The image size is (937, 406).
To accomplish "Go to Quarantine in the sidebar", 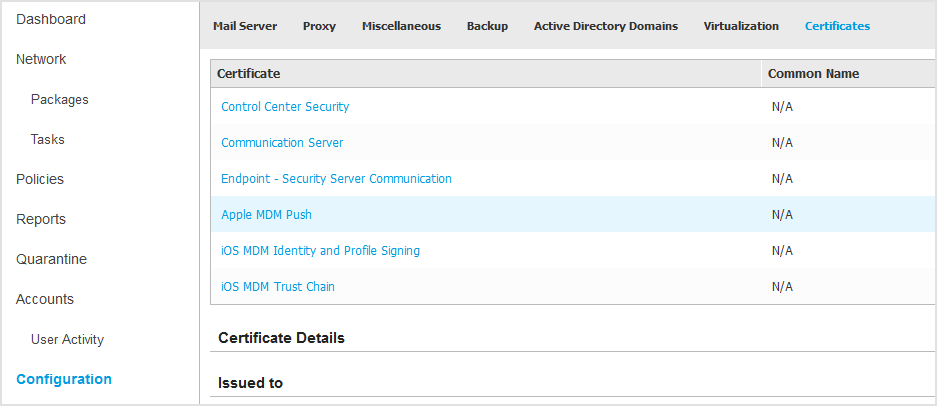I will tap(51, 259).
